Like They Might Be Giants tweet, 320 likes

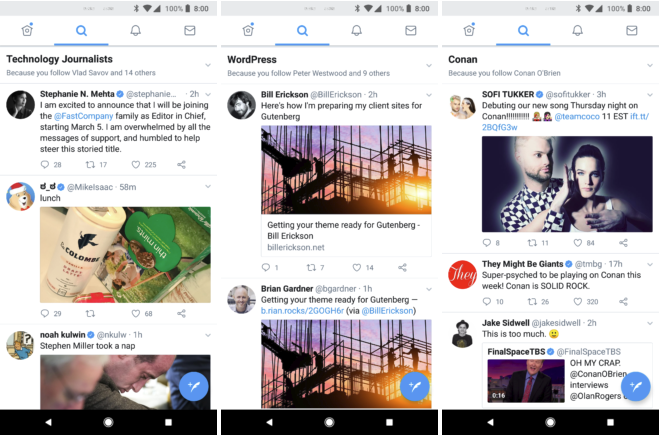[577, 301]
